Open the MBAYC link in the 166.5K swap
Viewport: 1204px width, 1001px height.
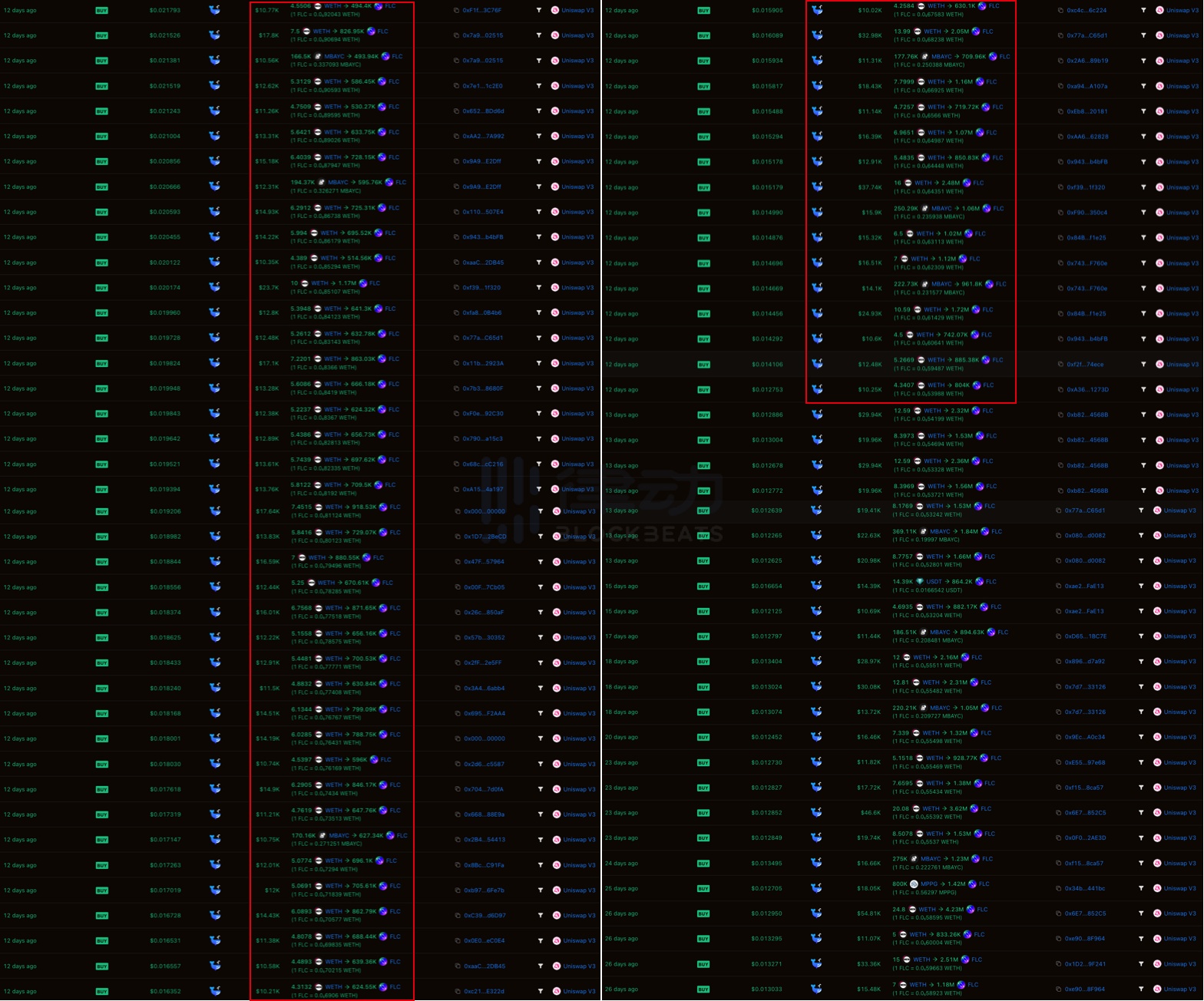(334, 56)
